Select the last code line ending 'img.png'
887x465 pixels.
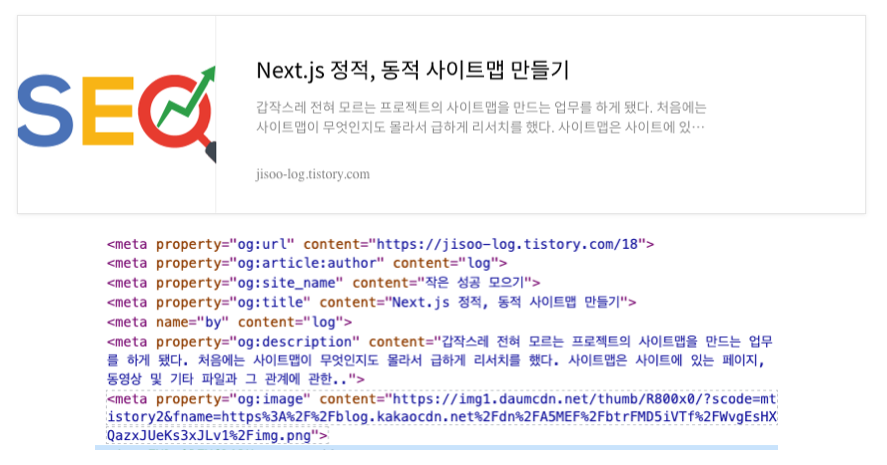217,436
